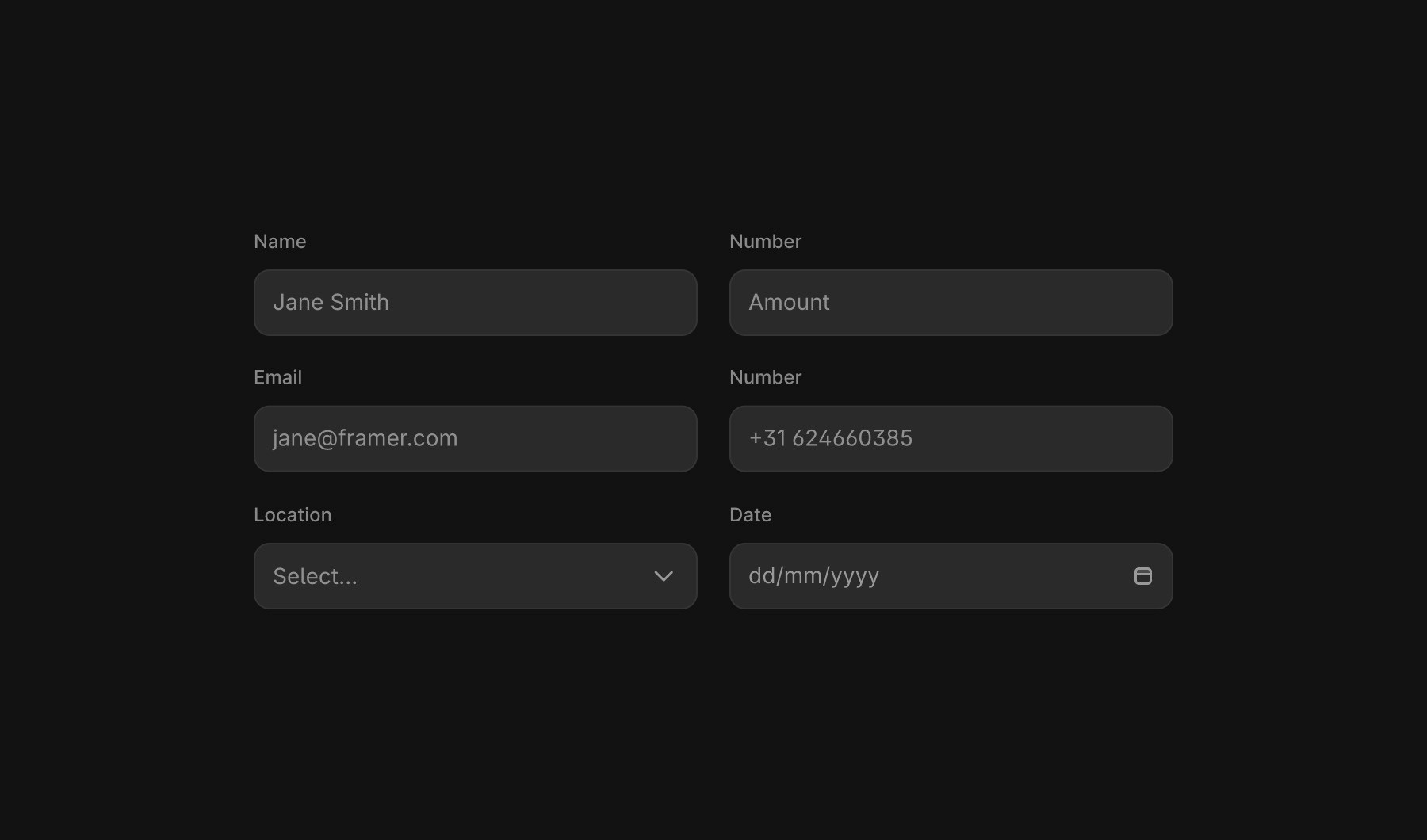Click the 'Select...' placeholder text
1427x840 pixels.
coord(315,576)
